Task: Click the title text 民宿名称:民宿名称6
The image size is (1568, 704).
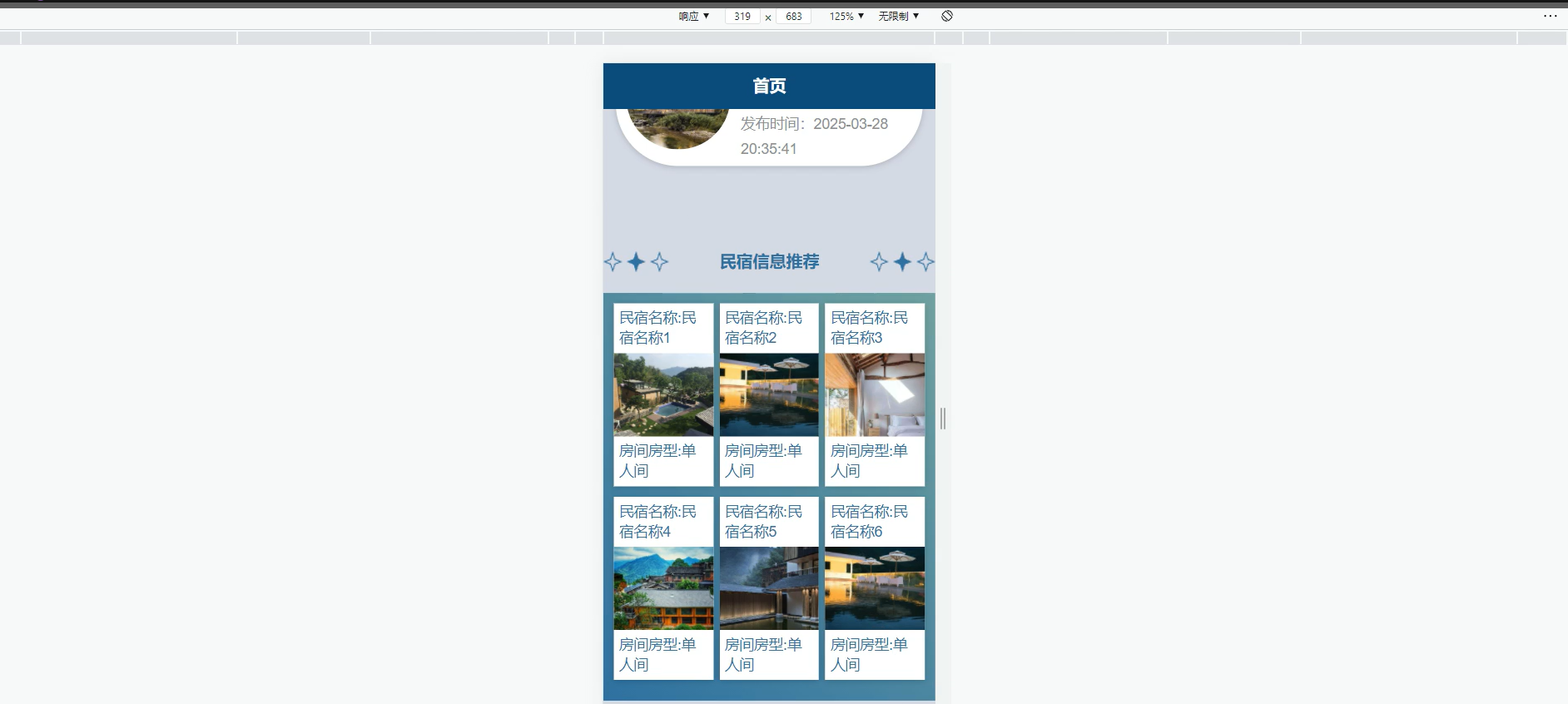Action: pos(870,522)
